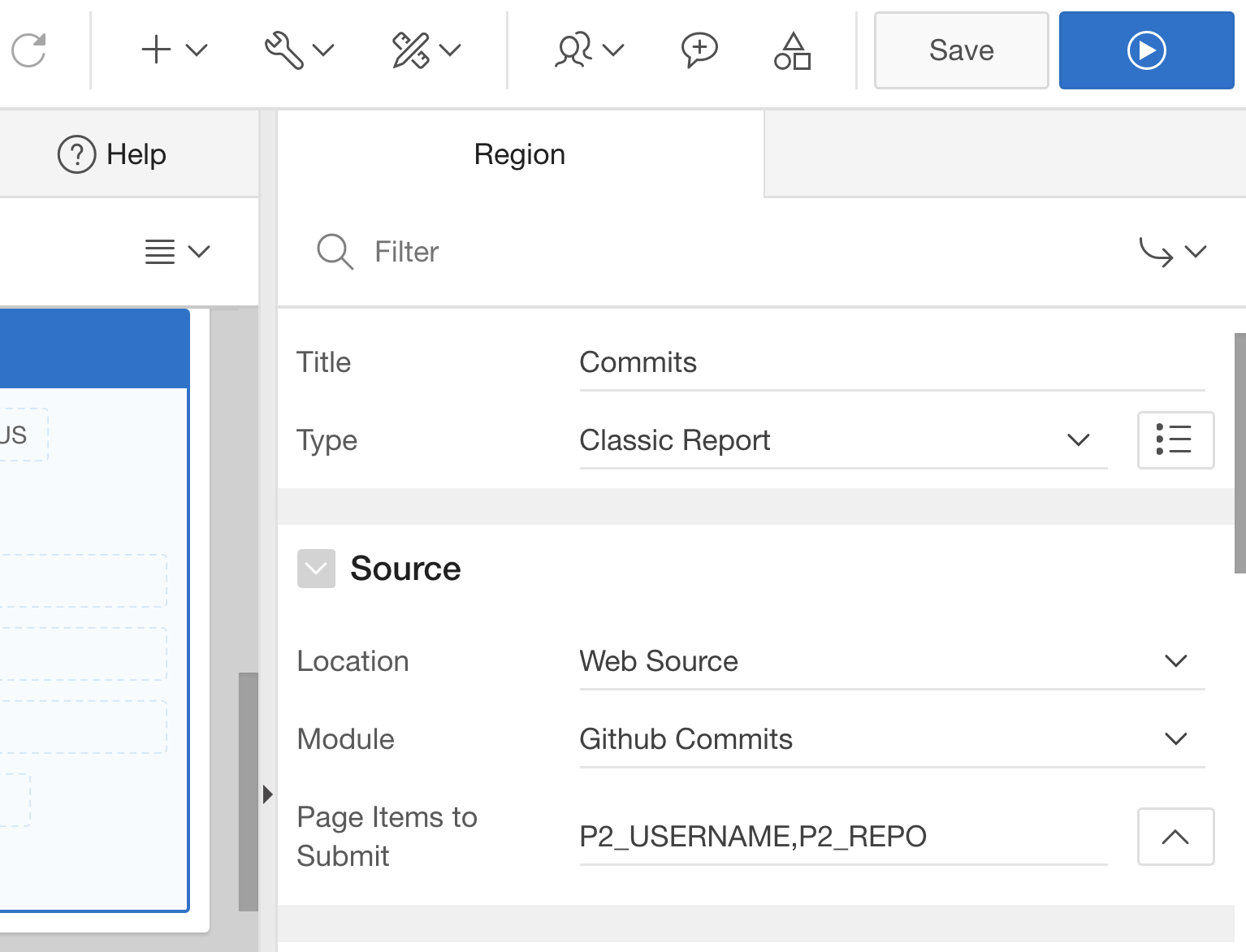
Task: Open the Type dropdown Classic Report
Action: click(842, 440)
